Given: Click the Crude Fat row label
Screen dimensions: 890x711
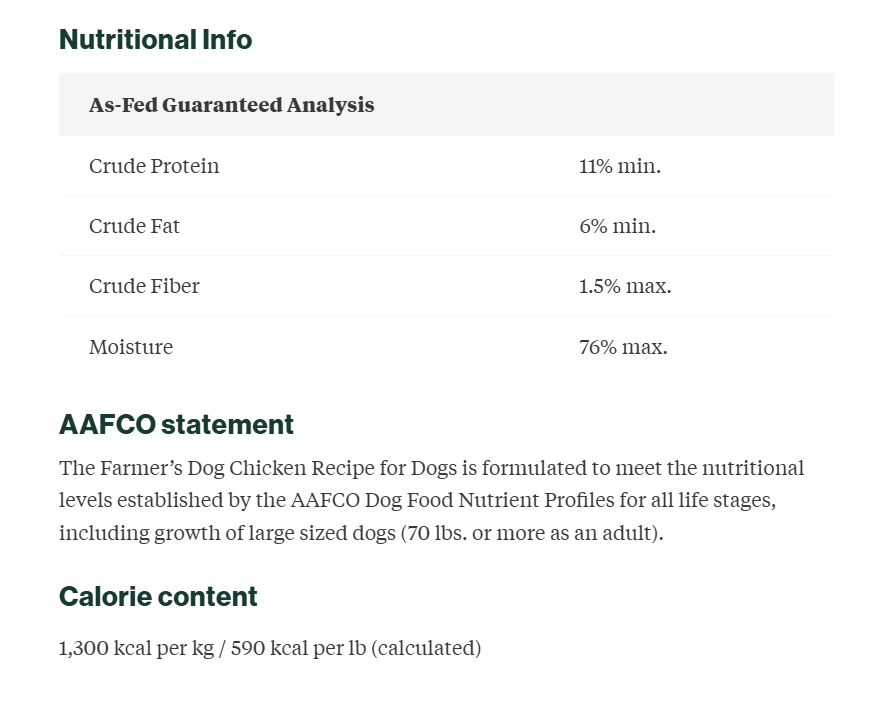Looking at the screenshot, I should (x=134, y=226).
